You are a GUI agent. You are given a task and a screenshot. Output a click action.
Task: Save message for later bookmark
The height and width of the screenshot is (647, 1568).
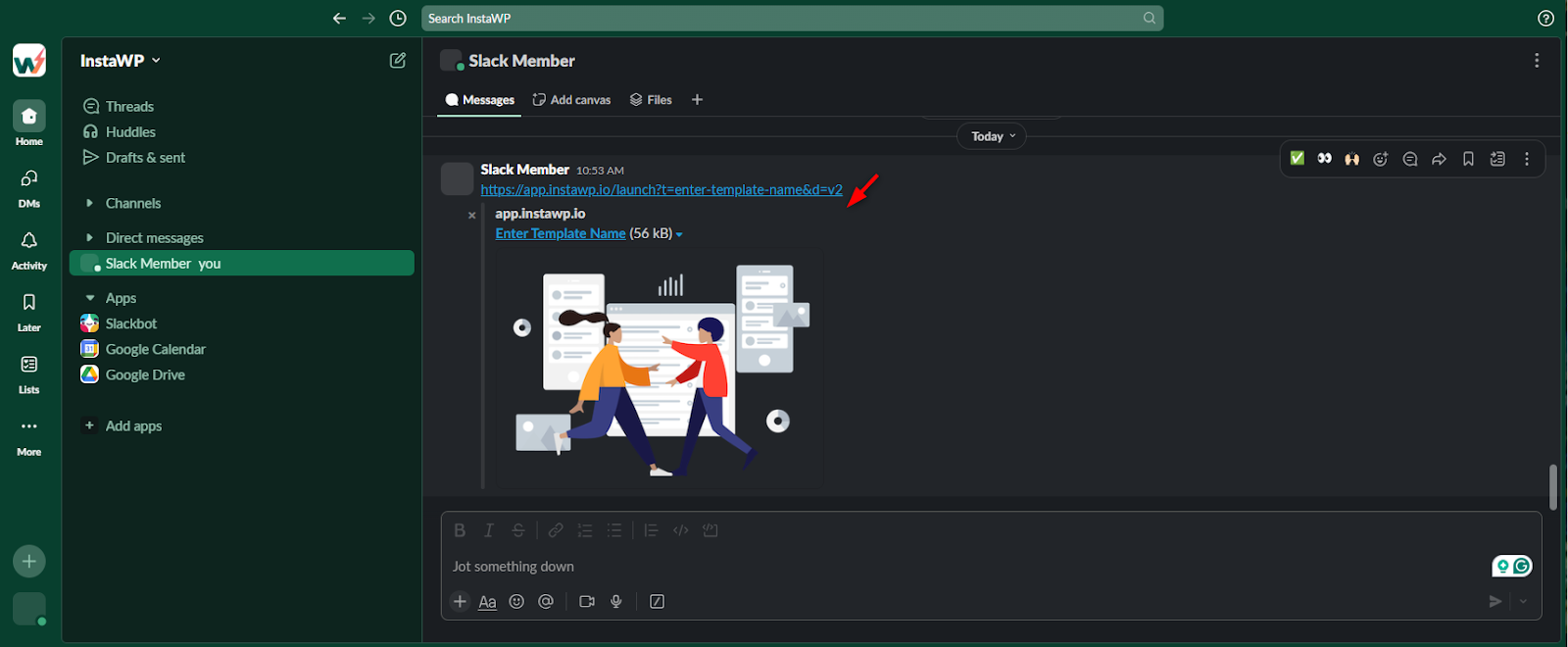[1468, 159]
